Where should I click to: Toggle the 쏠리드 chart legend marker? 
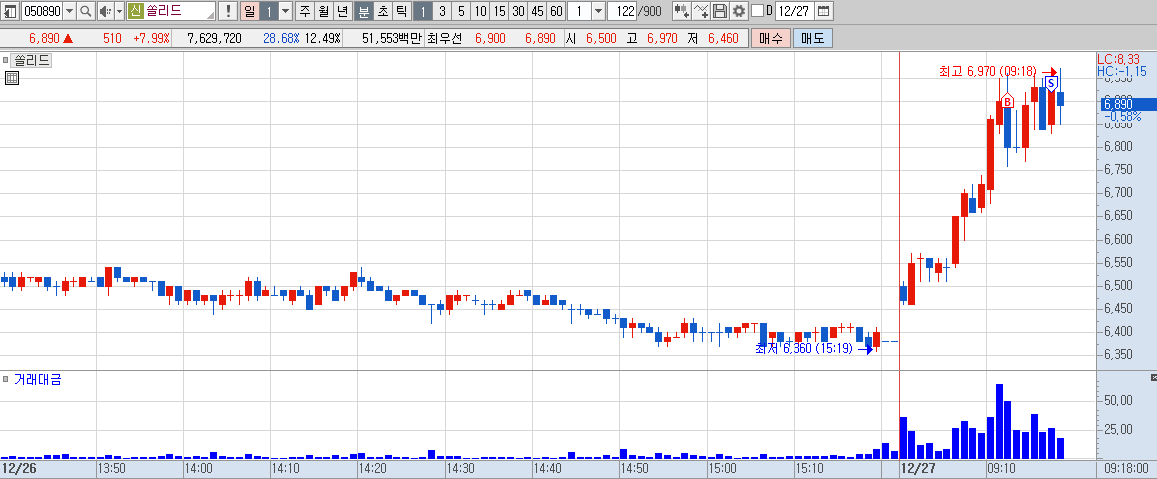point(6,61)
